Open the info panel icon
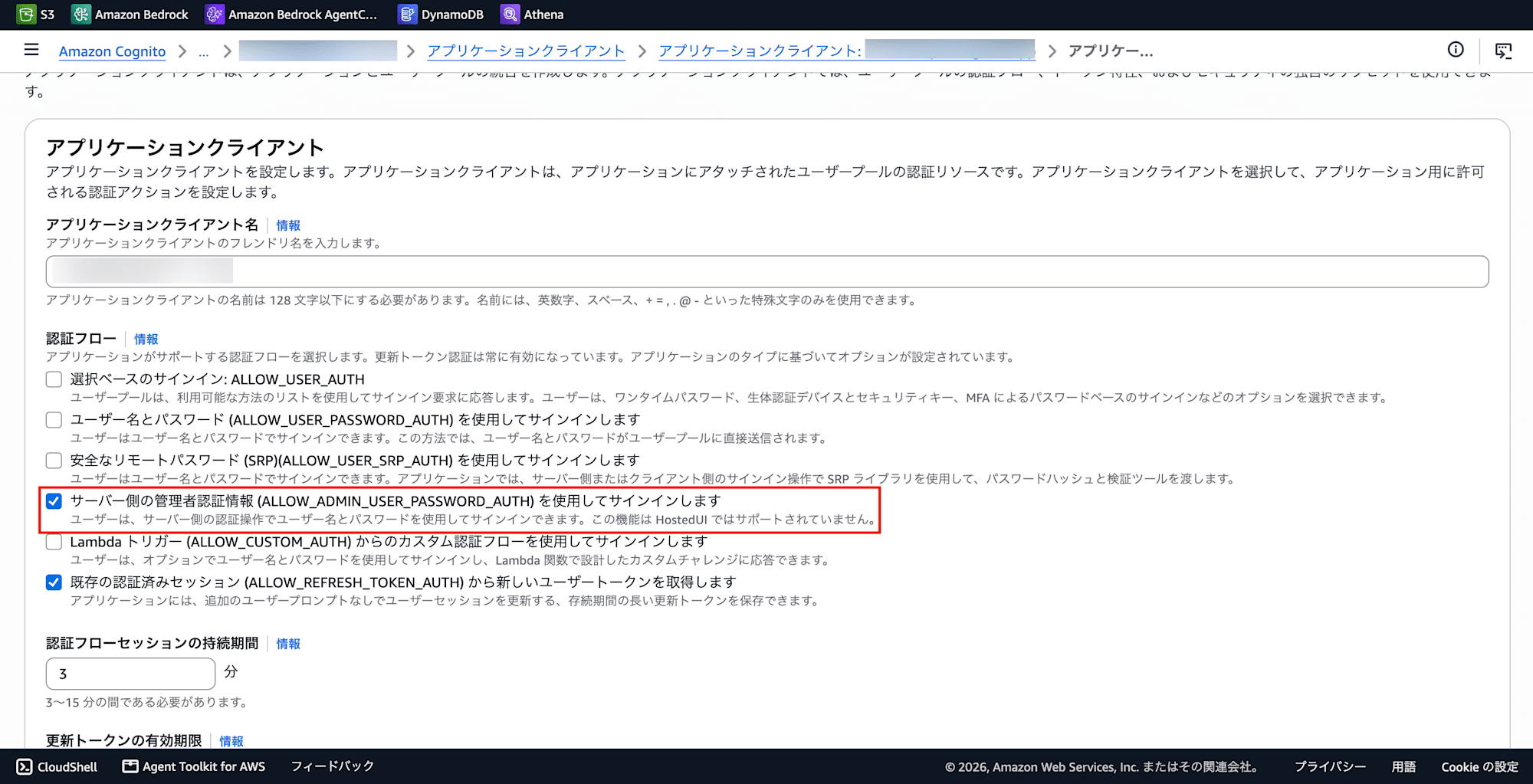1533x784 pixels. tap(1456, 50)
